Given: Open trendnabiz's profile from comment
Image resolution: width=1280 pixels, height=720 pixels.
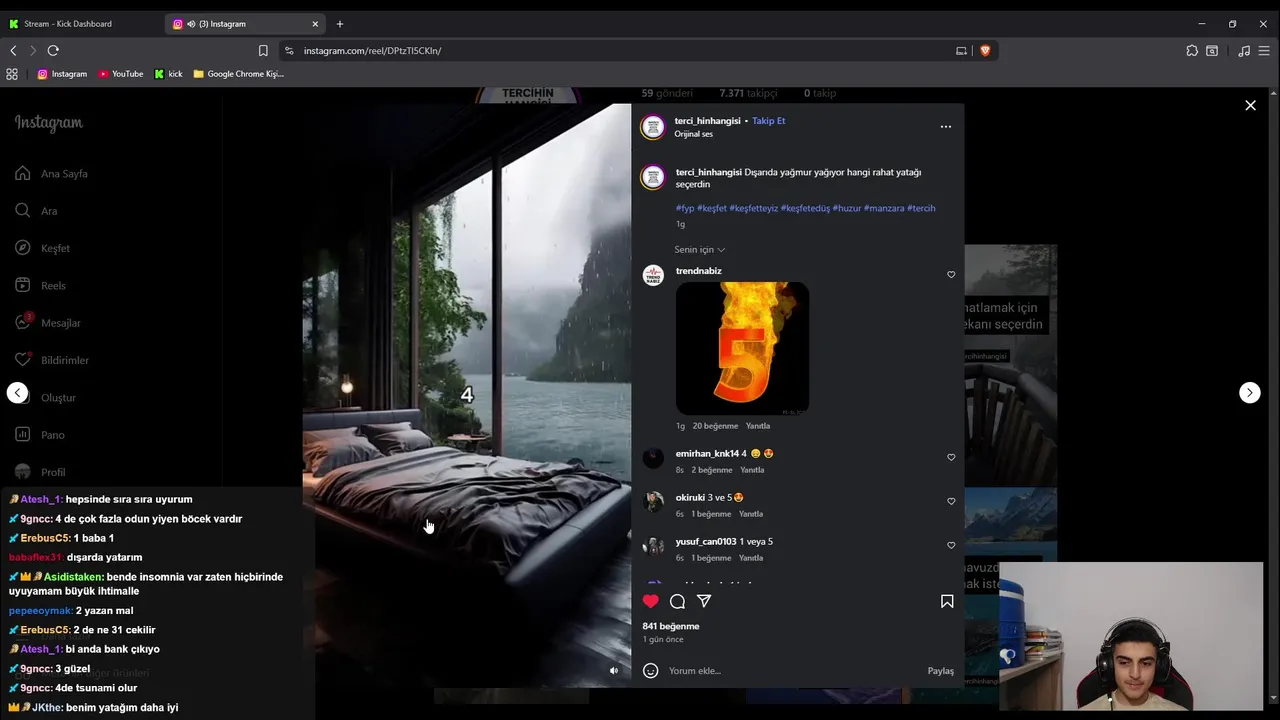Looking at the screenshot, I should [x=698, y=271].
